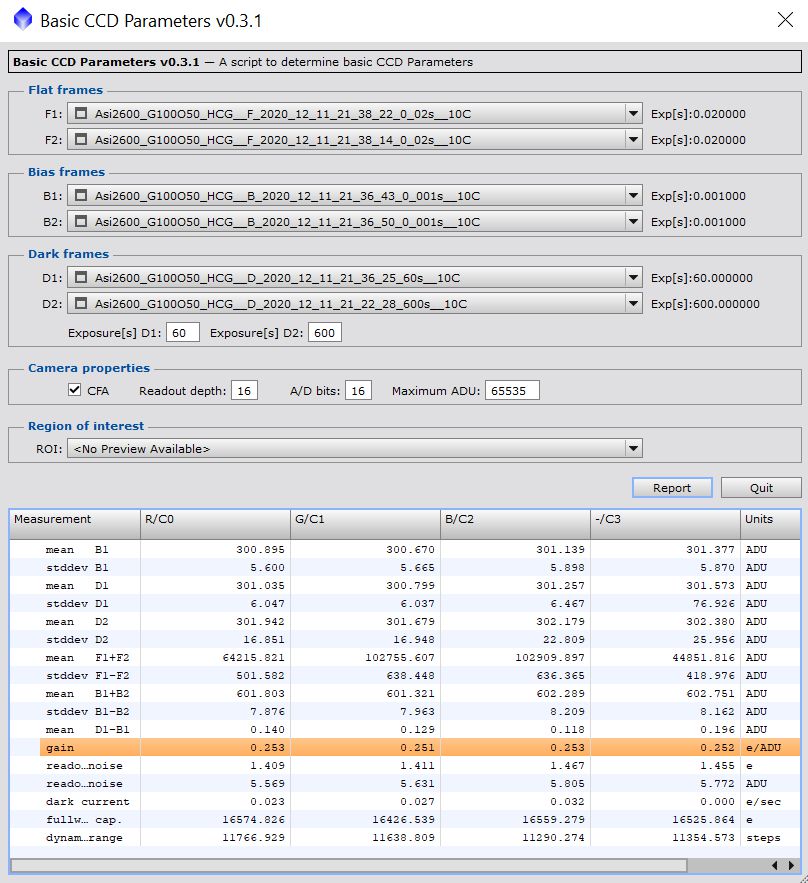The height and width of the screenshot is (883, 808).
Task: Click the Maximum ADU field
Action: (x=512, y=391)
